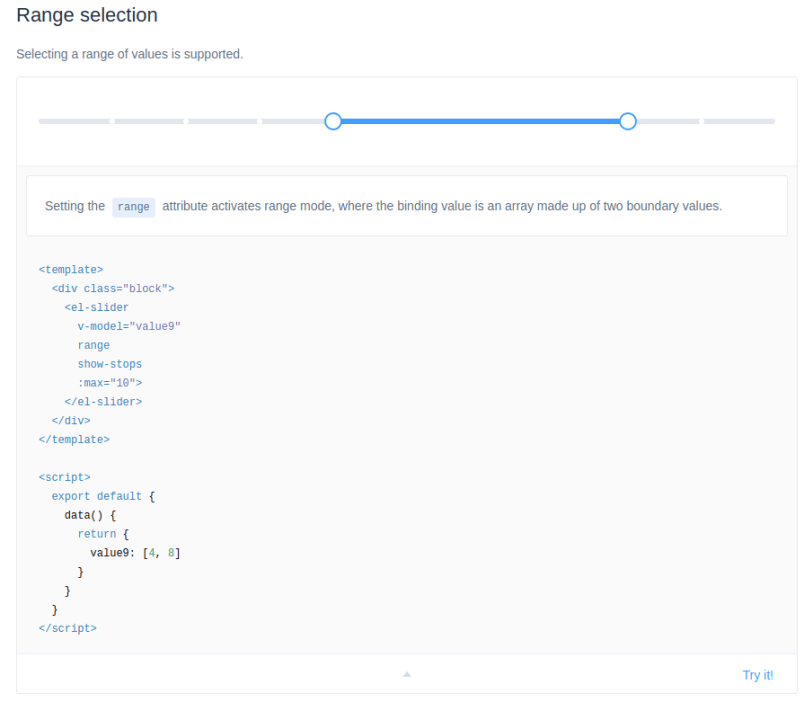Click 'Selecting a range of values is supported.'
Image resolution: width=804 pixels, height=702 pixels.
click(x=130, y=54)
